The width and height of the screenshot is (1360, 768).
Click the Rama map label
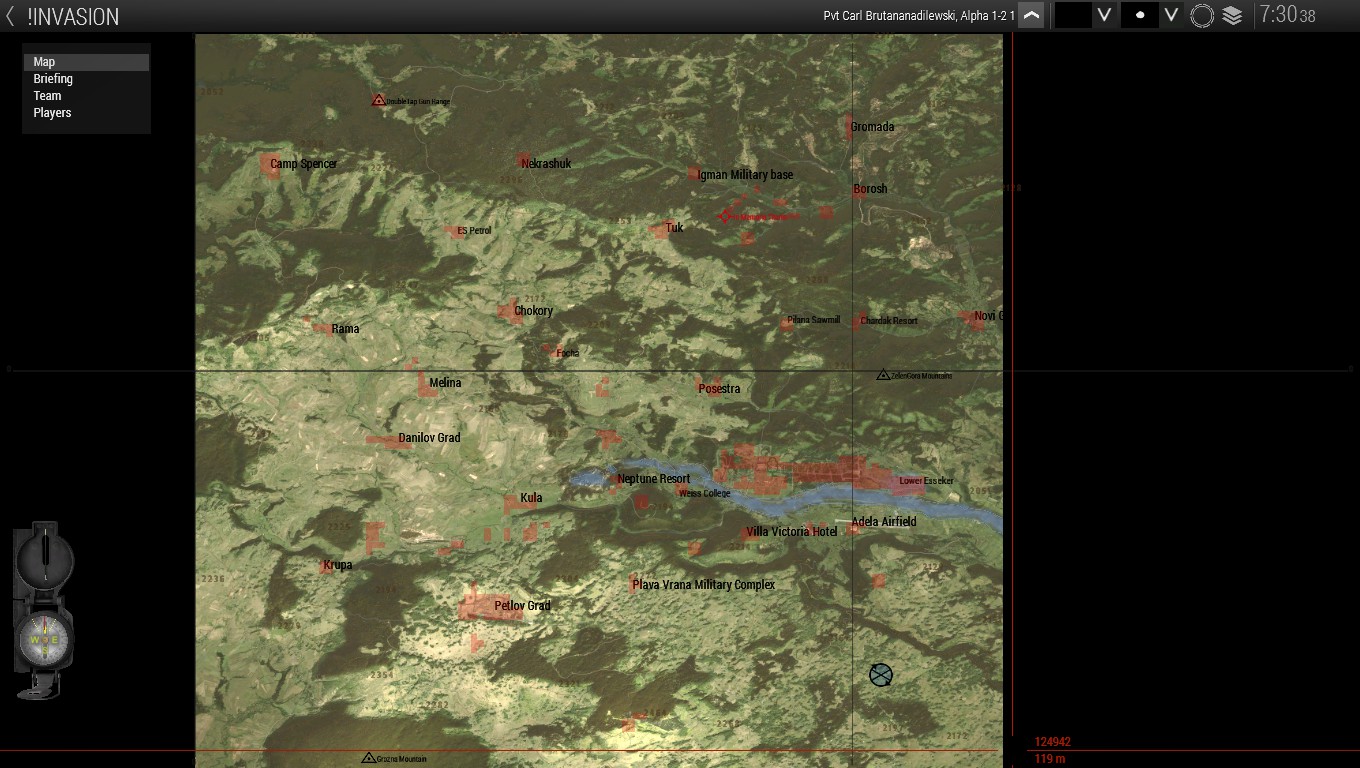345,329
